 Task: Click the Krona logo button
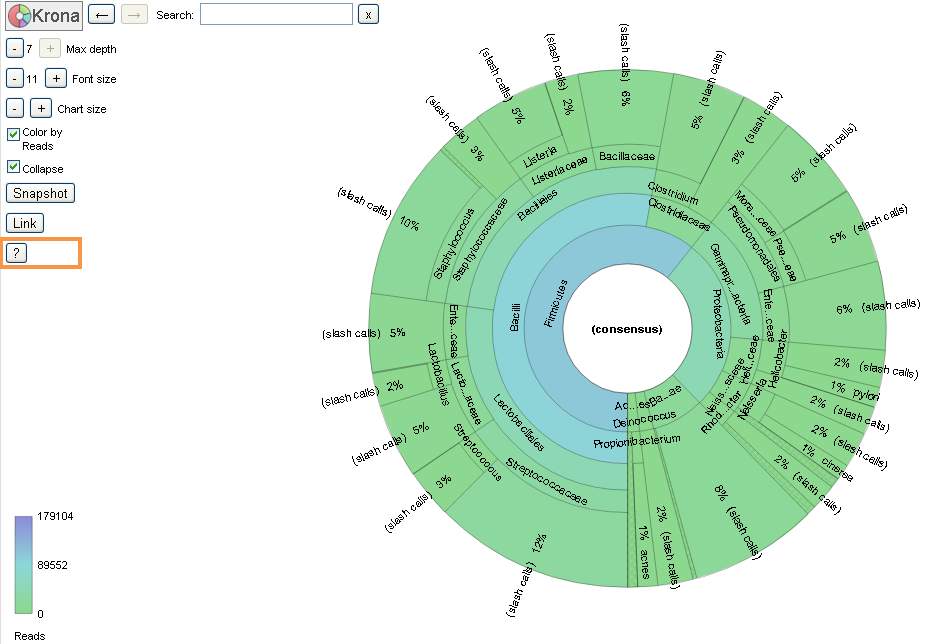coord(42,15)
